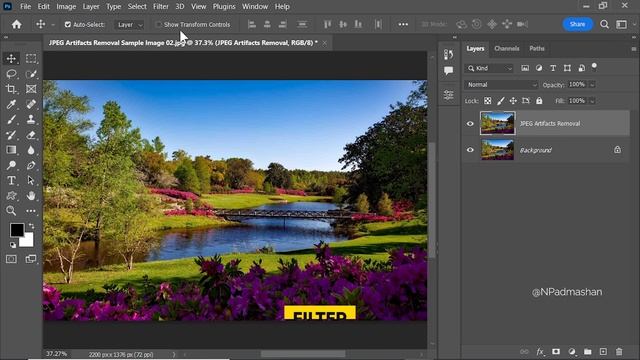Toggle the Auto-Select checkbox
The height and width of the screenshot is (360, 640).
point(68,24)
